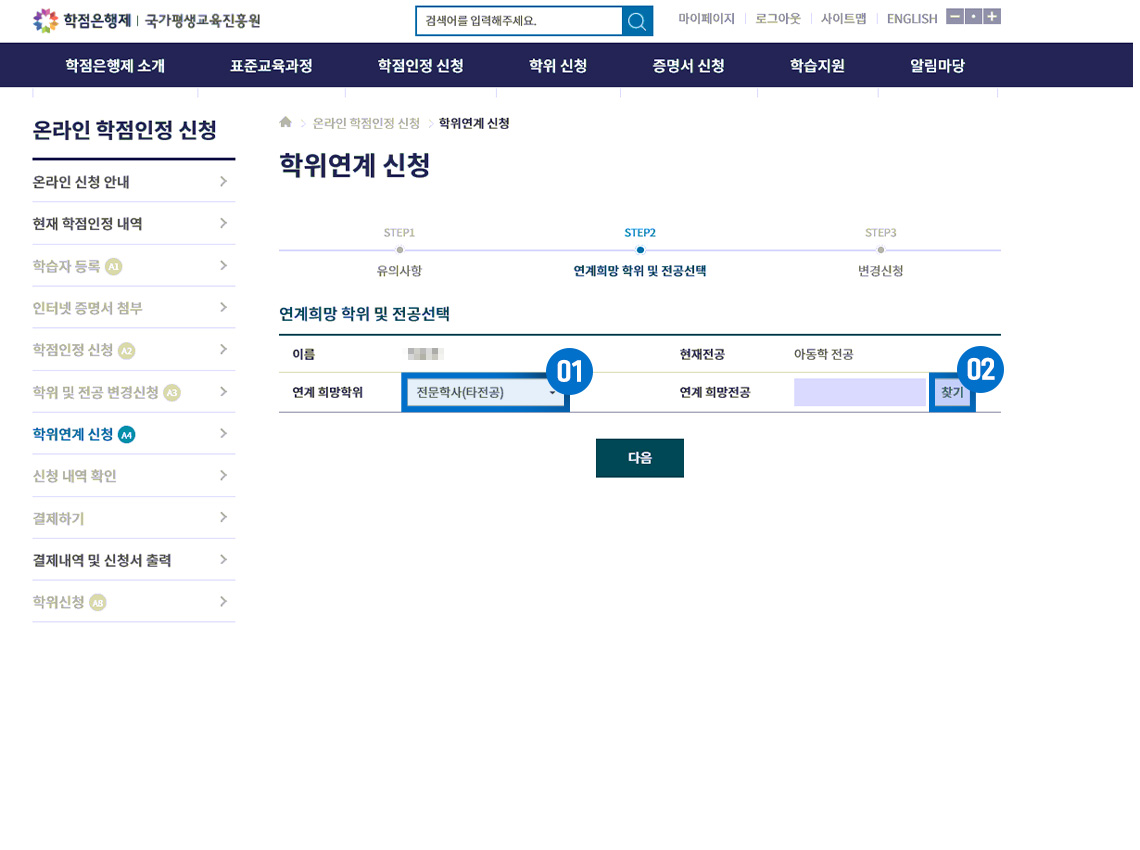
Task: Click the numbered 01 marker badge
Action: (x=569, y=371)
